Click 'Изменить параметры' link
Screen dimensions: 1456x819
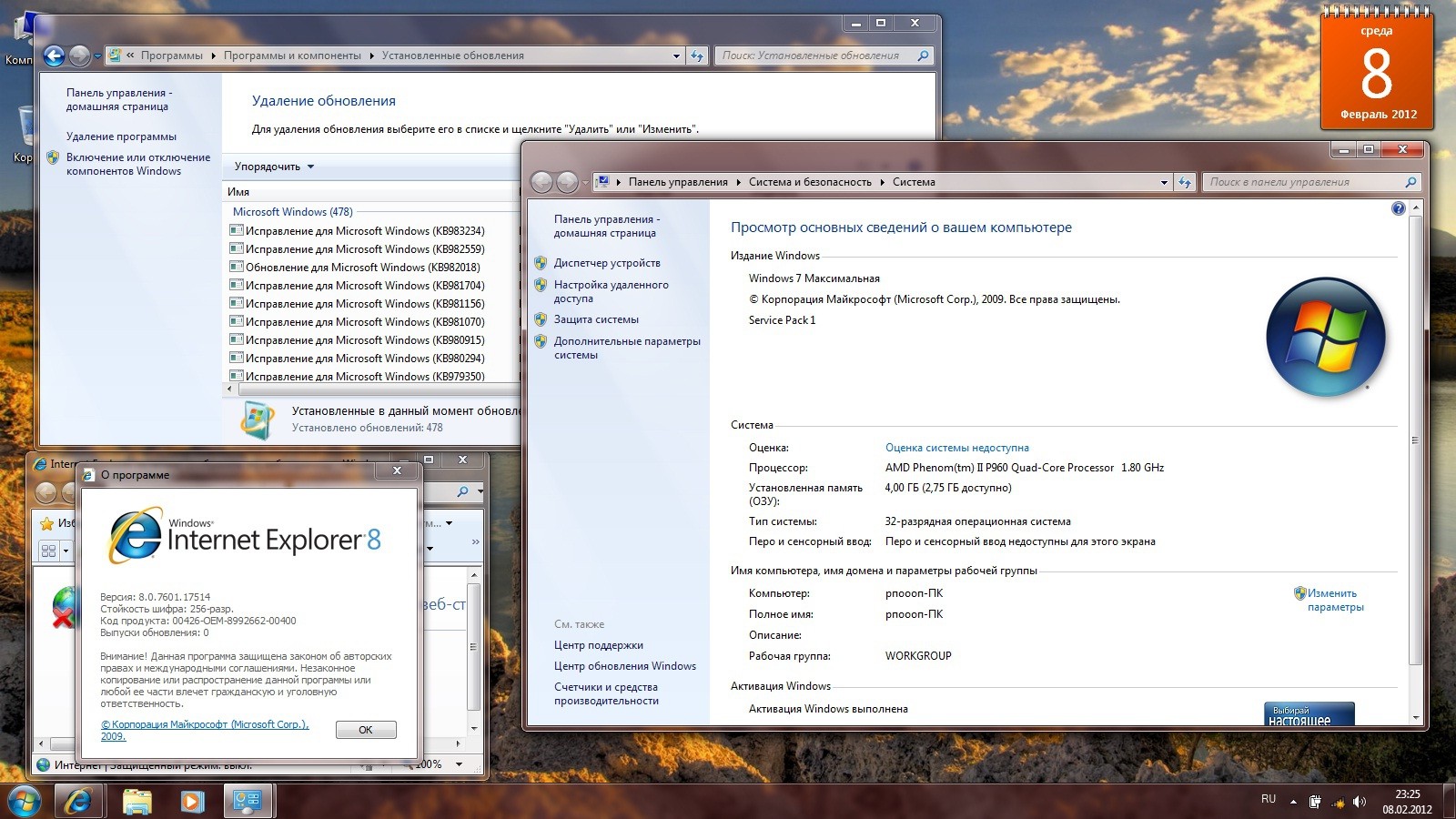click(1335, 600)
